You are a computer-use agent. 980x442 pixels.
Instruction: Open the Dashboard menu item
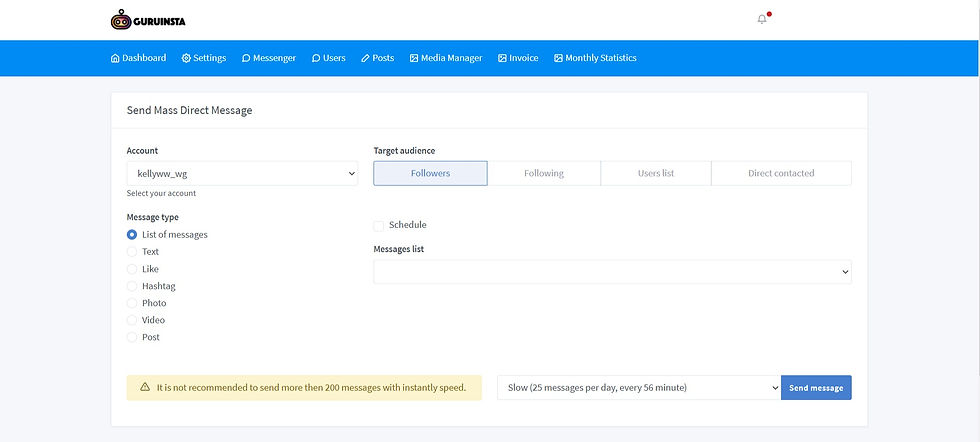139,58
